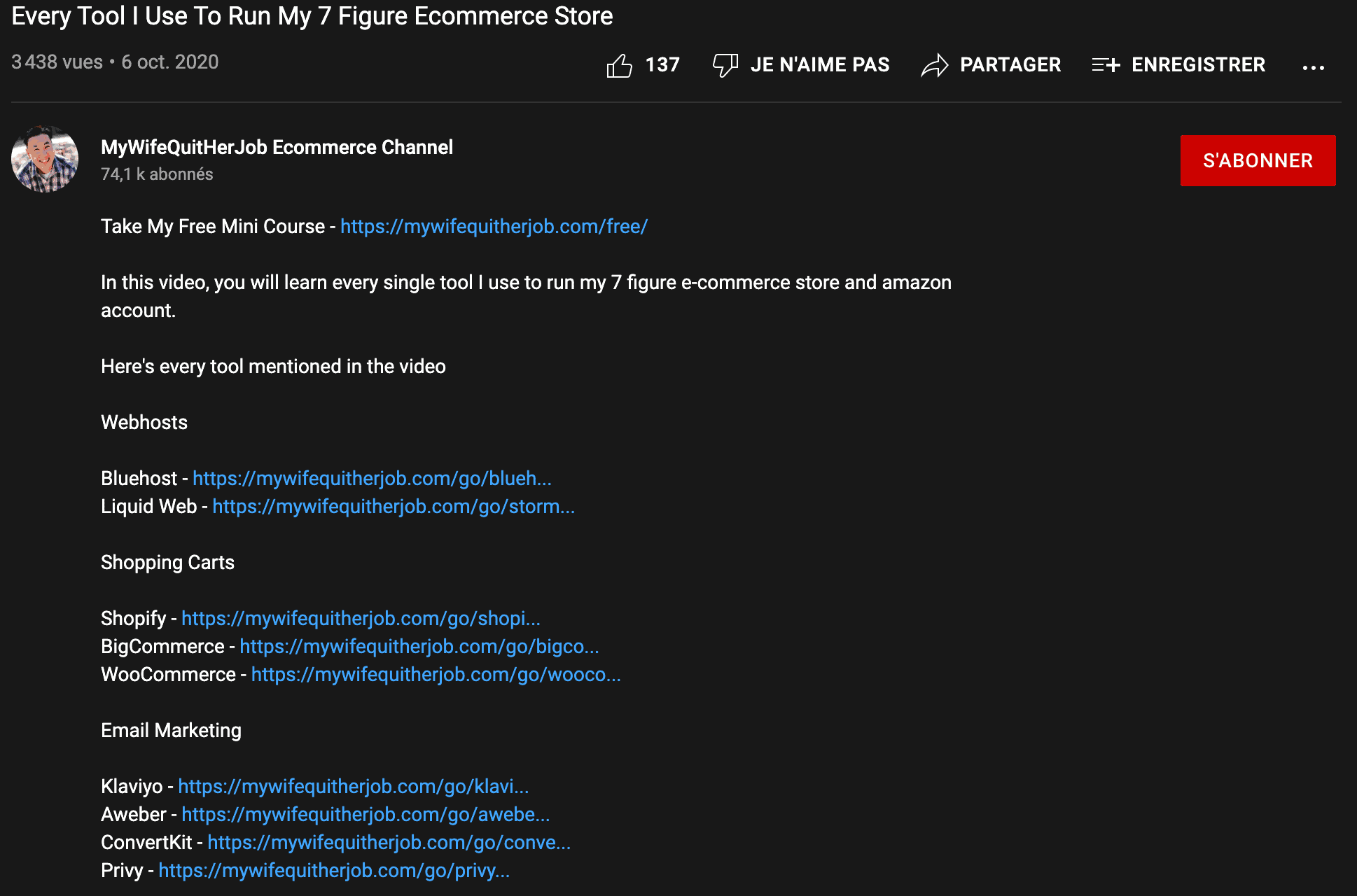Open the Liquid Web storm link
The image size is (1357, 896).
[394, 506]
